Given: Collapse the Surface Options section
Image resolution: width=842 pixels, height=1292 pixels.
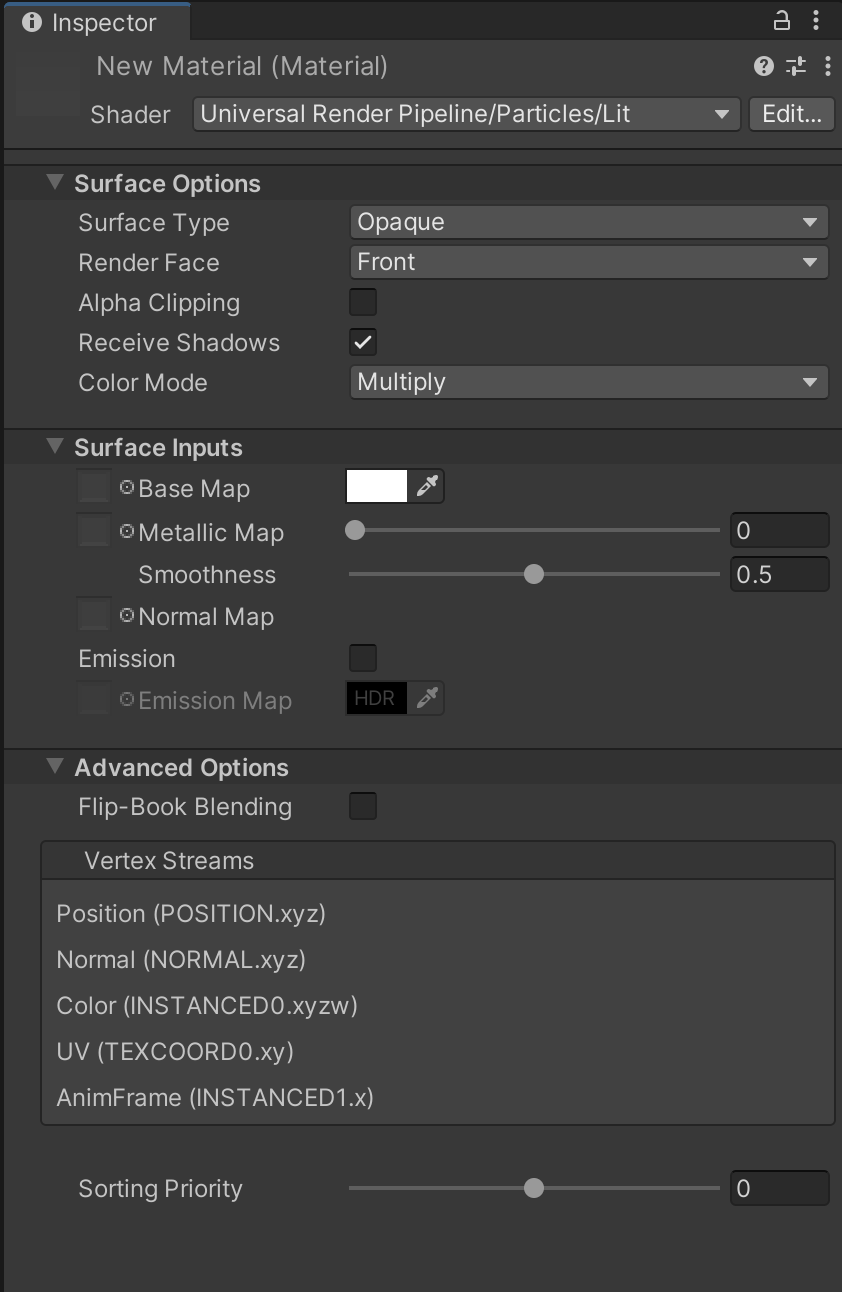Looking at the screenshot, I should pos(56,182).
